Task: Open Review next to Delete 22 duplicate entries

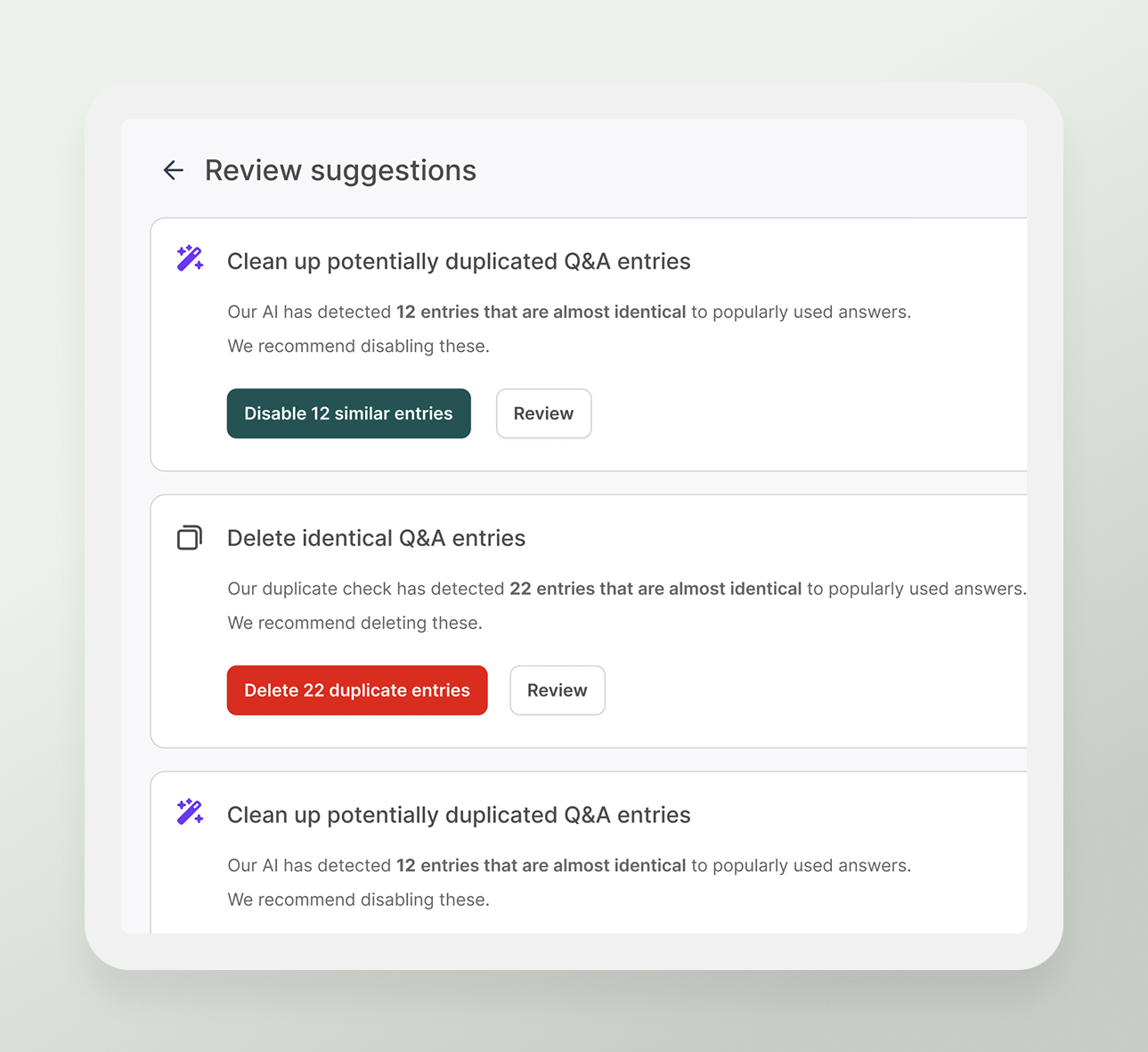Action: pos(558,690)
